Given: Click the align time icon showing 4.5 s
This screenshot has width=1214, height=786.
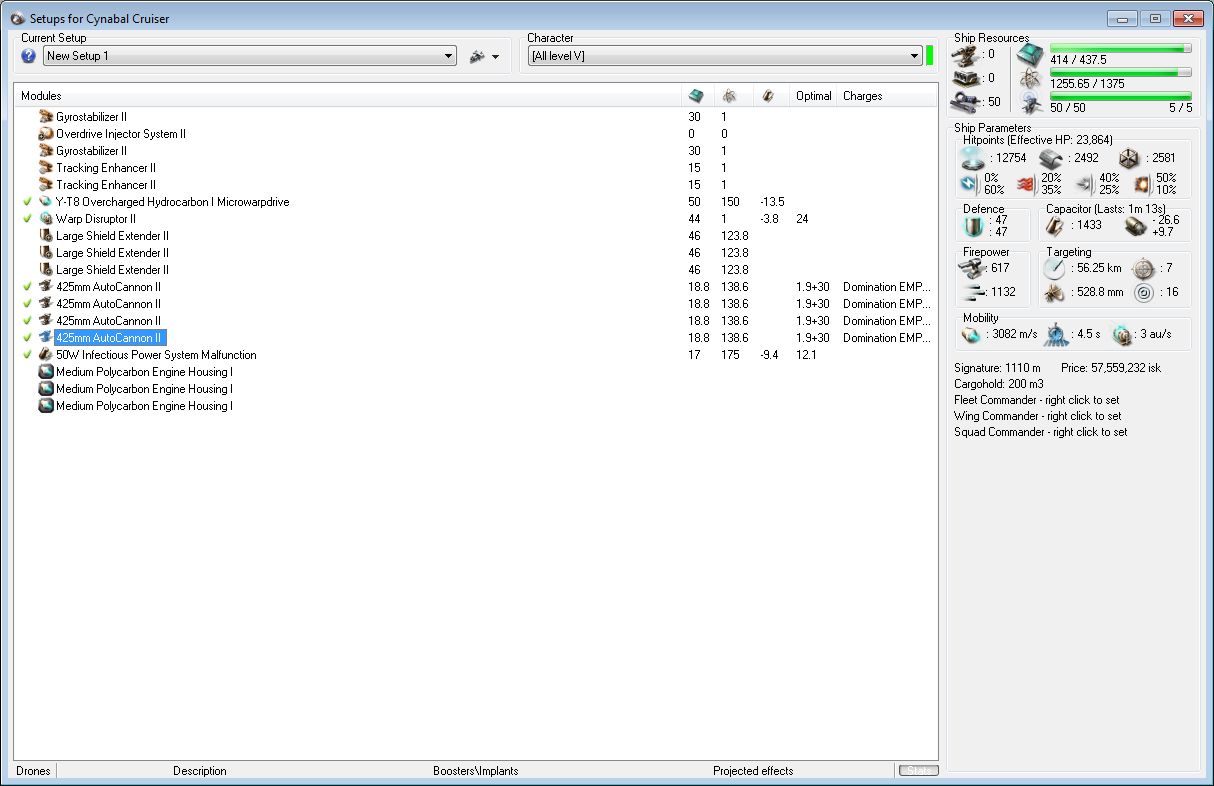Looking at the screenshot, I should point(1056,334).
